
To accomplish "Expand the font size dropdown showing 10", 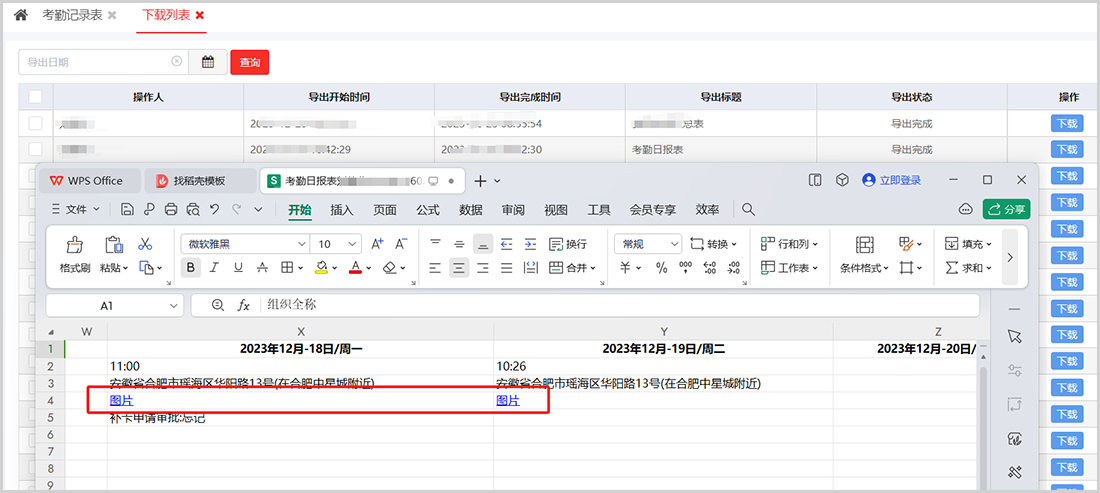I will tap(338, 244).
